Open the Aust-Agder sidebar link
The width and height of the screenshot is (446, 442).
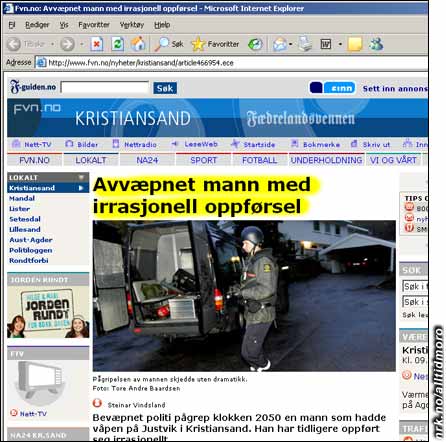pyautogui.click(x=31, y=240)
